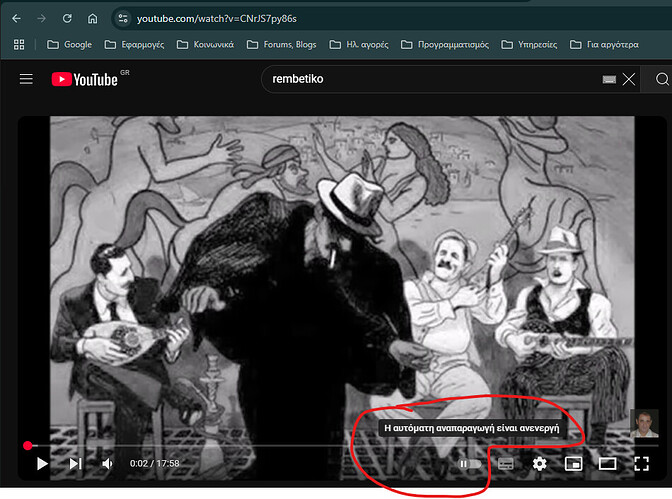
Task: Reload the YouTube page
Action: (67, 18)
